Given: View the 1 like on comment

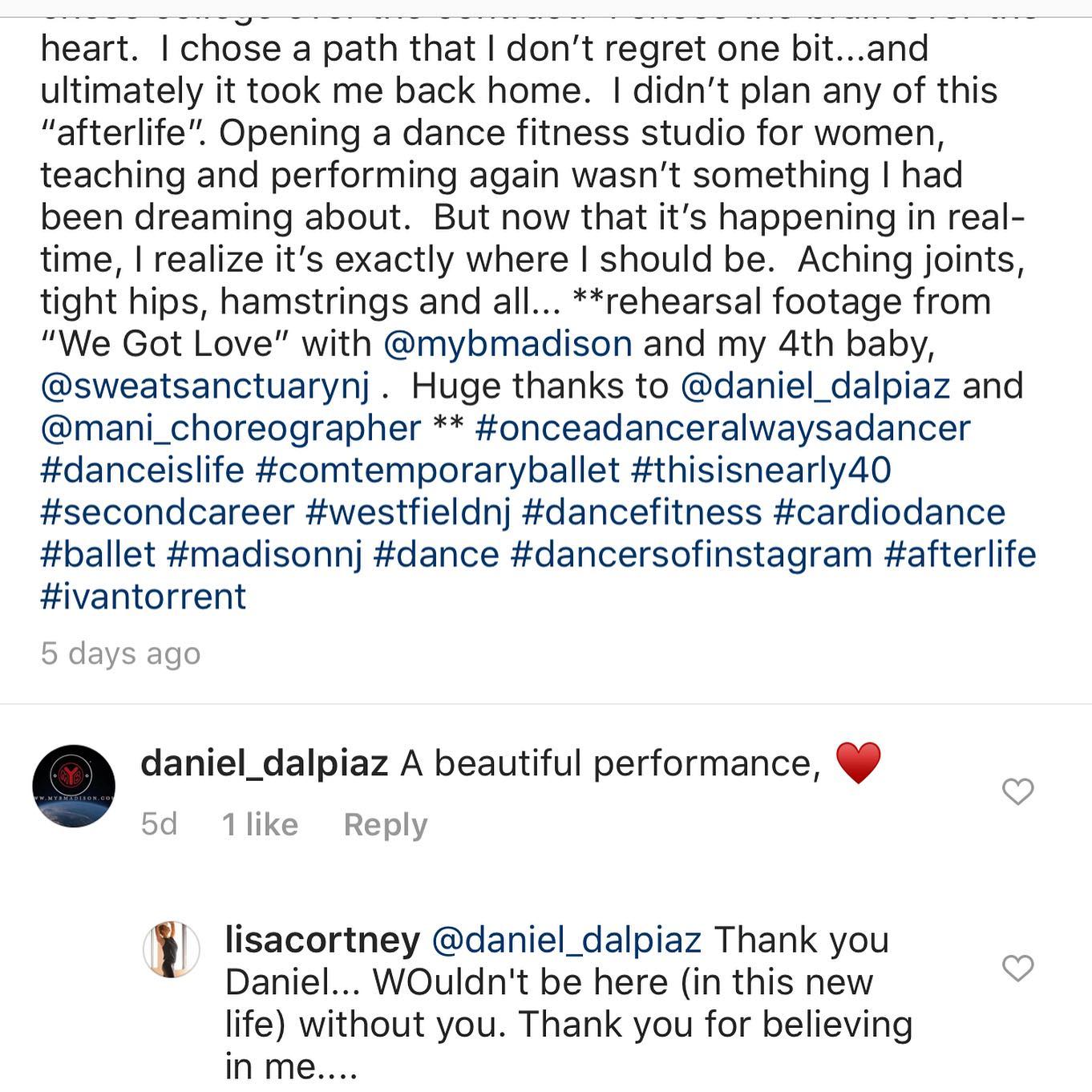Looking at the screenshot, I should 260,824.
